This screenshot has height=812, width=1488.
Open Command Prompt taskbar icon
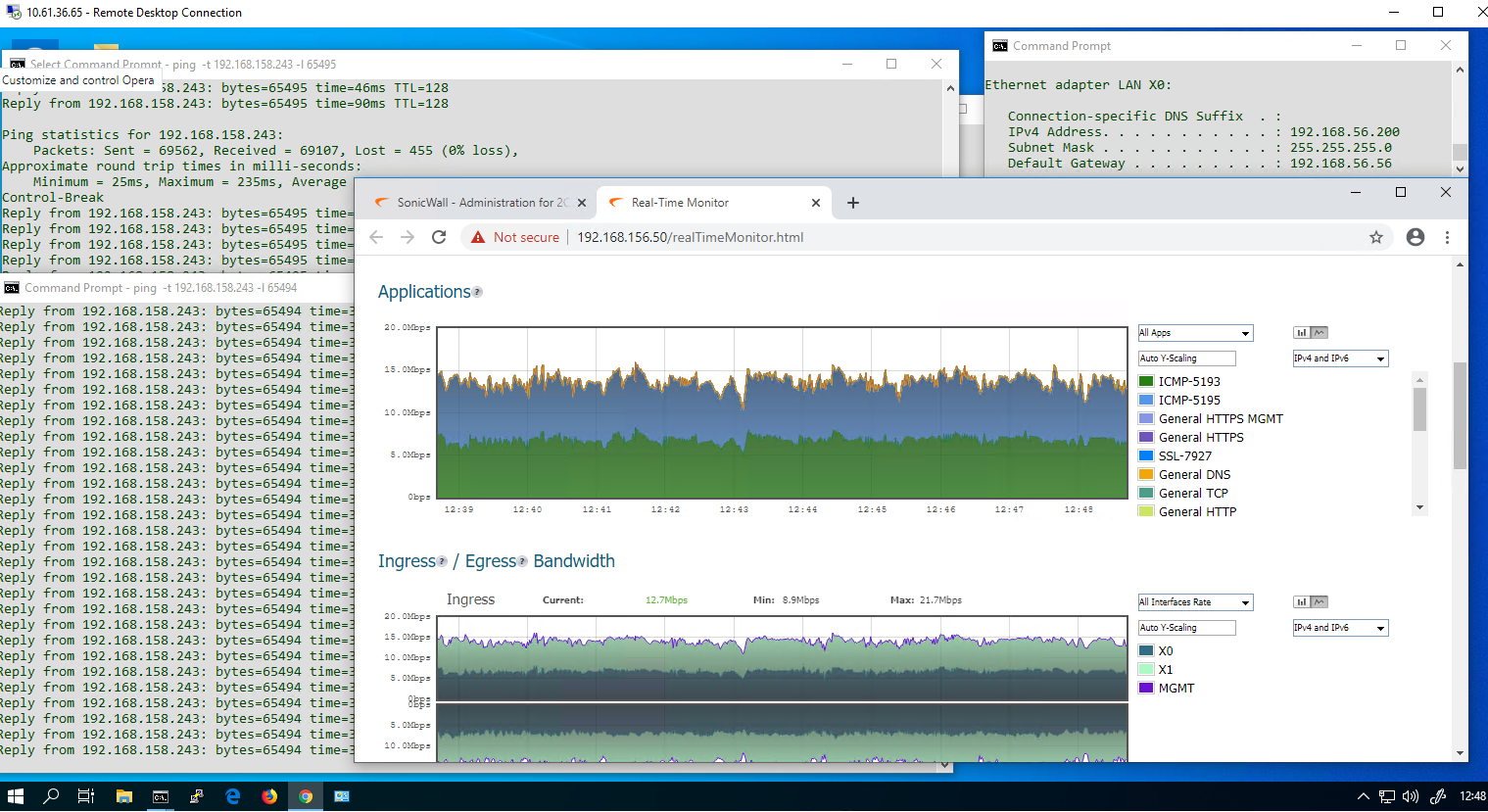160,796
